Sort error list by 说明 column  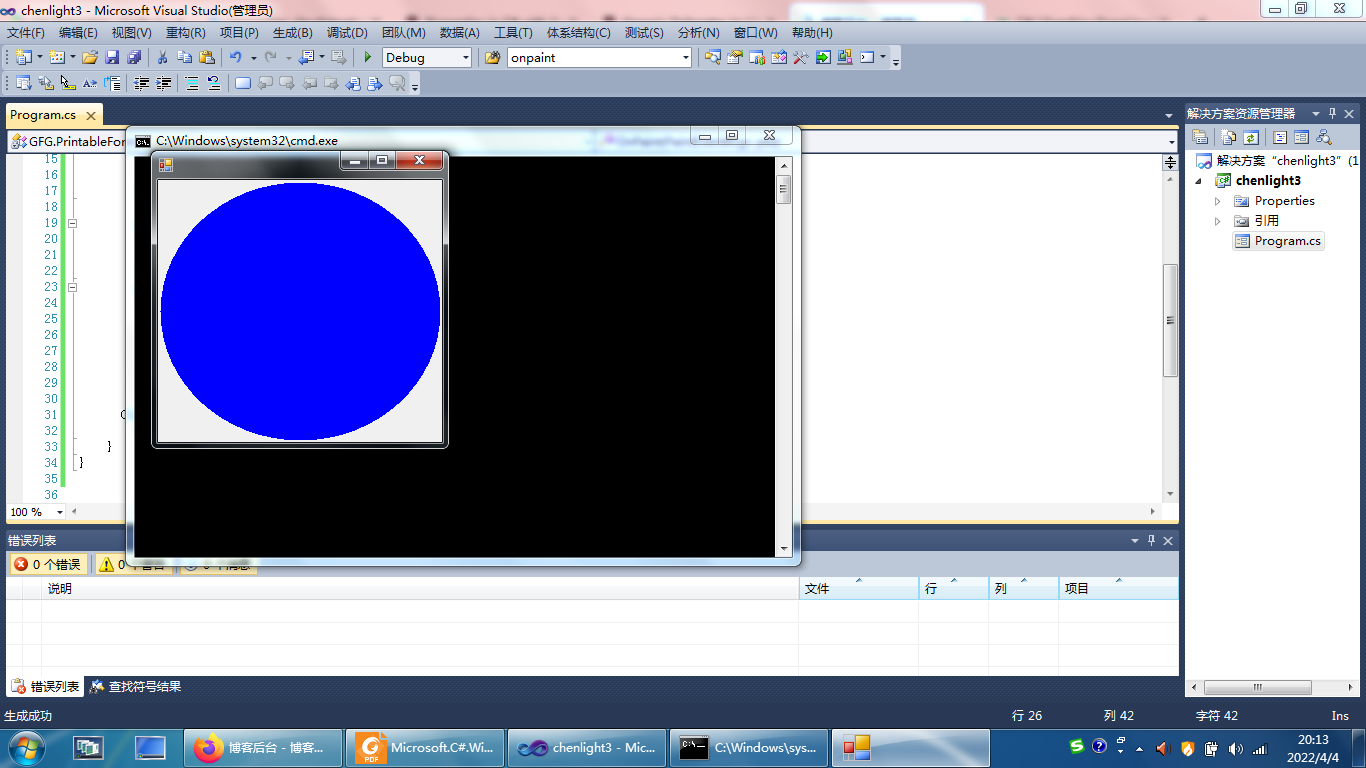pos(420,589)
